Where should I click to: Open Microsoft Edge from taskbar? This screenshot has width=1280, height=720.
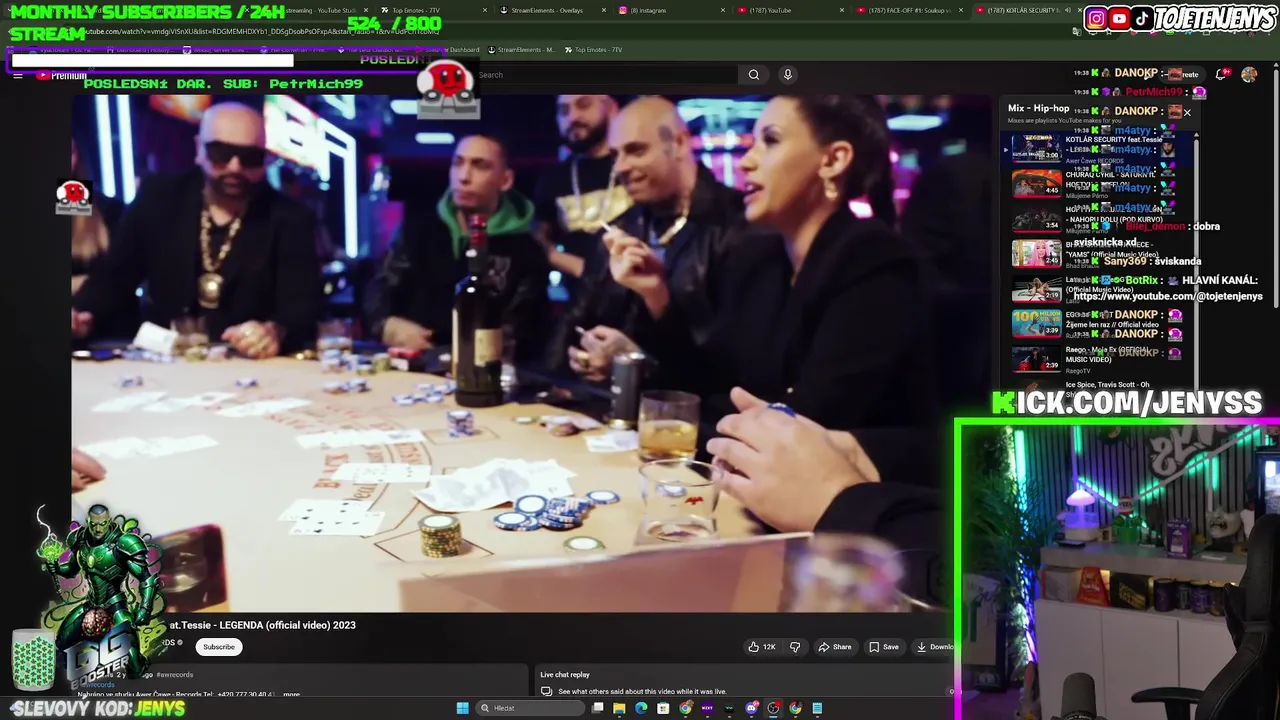coord(641,708)
